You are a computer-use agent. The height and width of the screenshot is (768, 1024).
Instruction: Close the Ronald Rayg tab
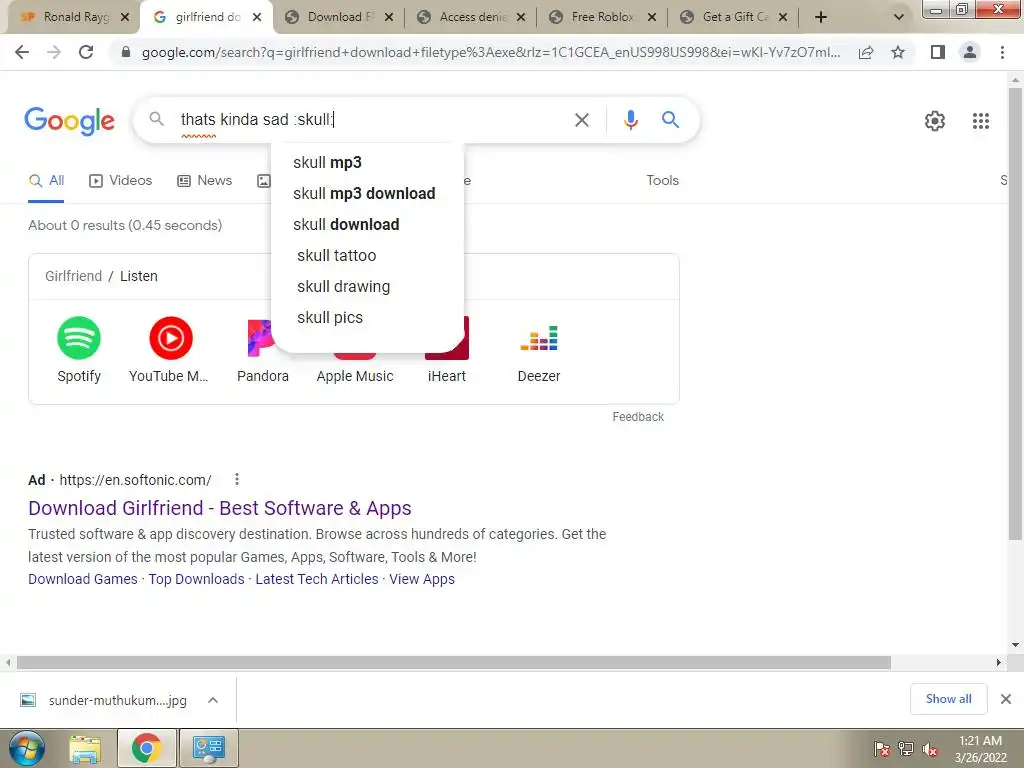(125, 17)
